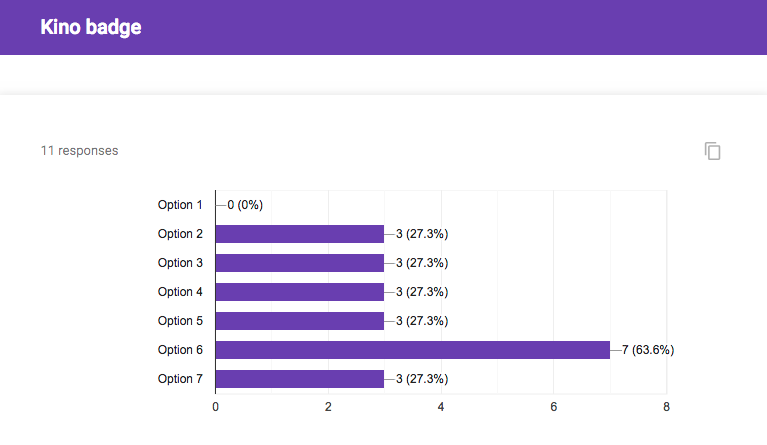This screenshot has width=767, height=445.
Task: Click the Option 5 axis label
Action: 180,321
